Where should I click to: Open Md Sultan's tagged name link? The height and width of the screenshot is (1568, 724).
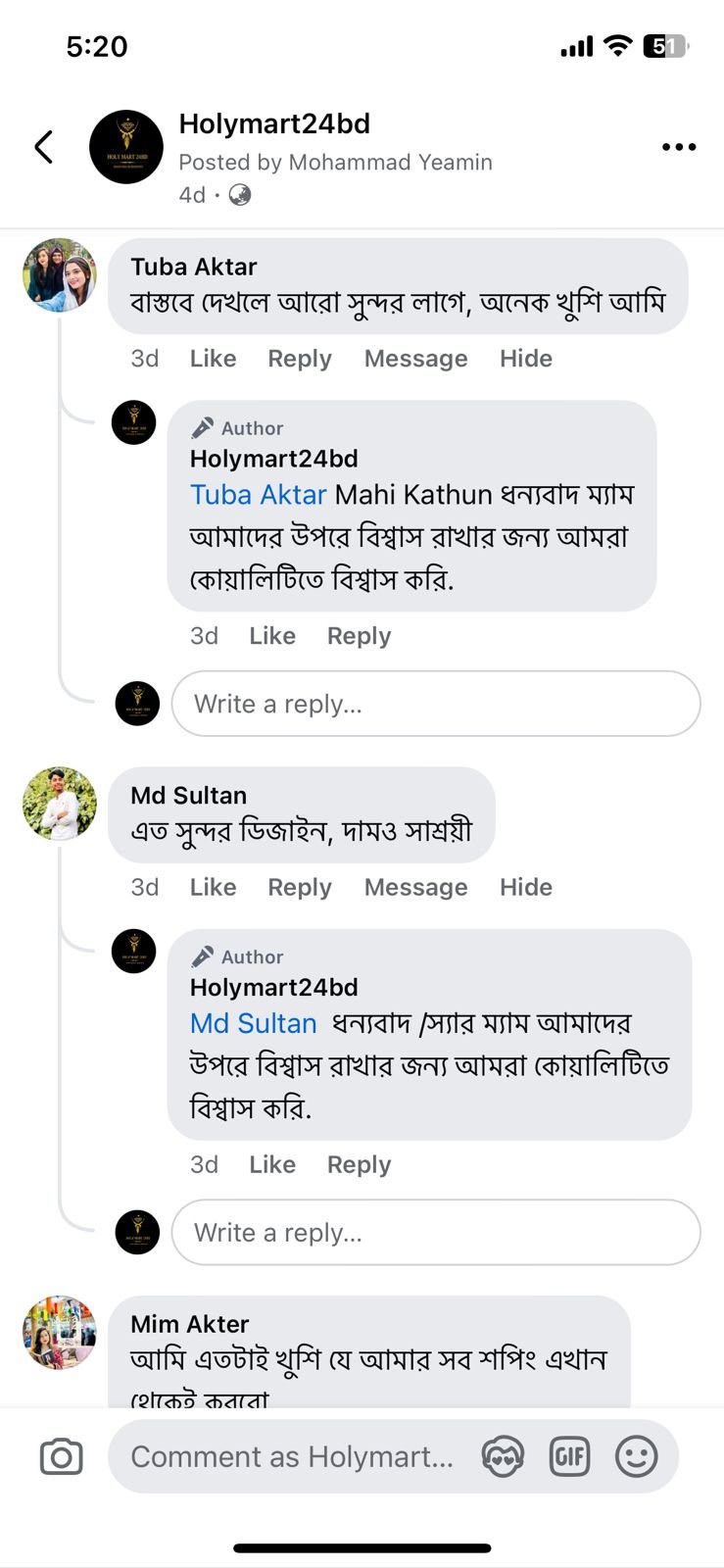(252, 1023)
